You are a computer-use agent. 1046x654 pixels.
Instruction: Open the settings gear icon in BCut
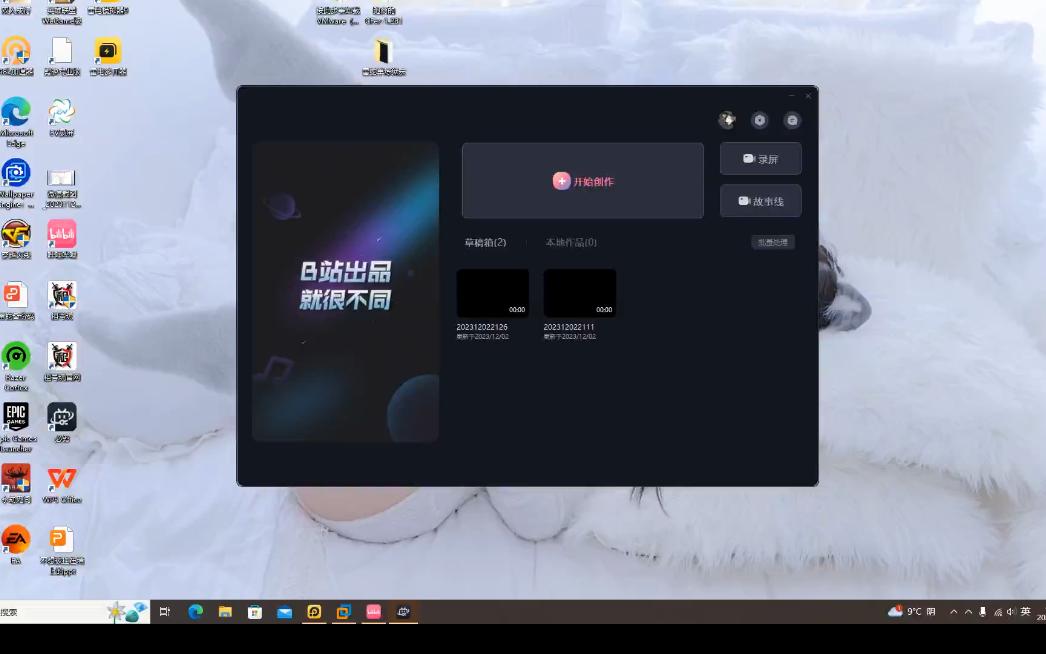(759, 120)
